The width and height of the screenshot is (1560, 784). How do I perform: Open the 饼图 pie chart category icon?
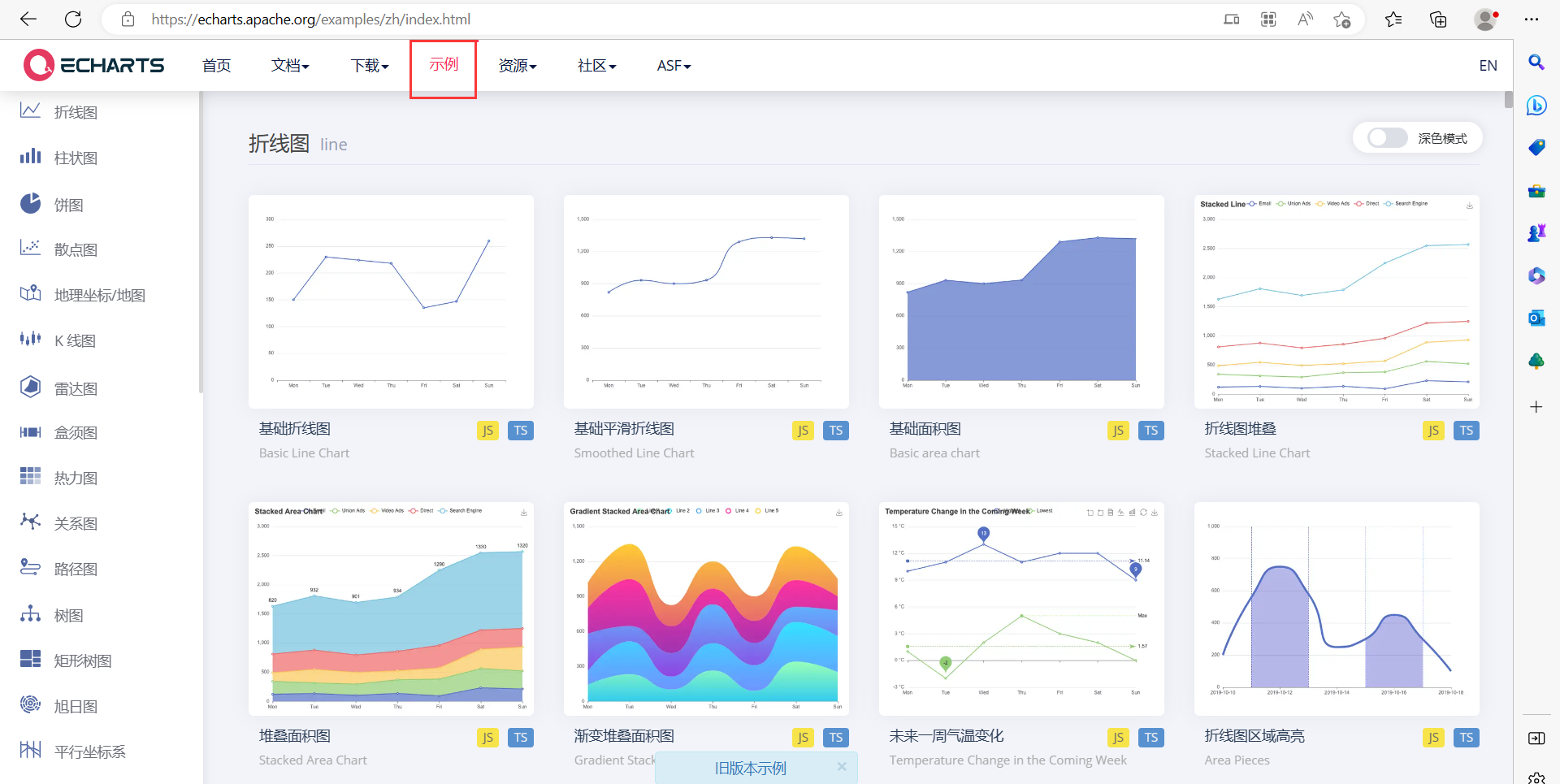(x=31, y=203)
